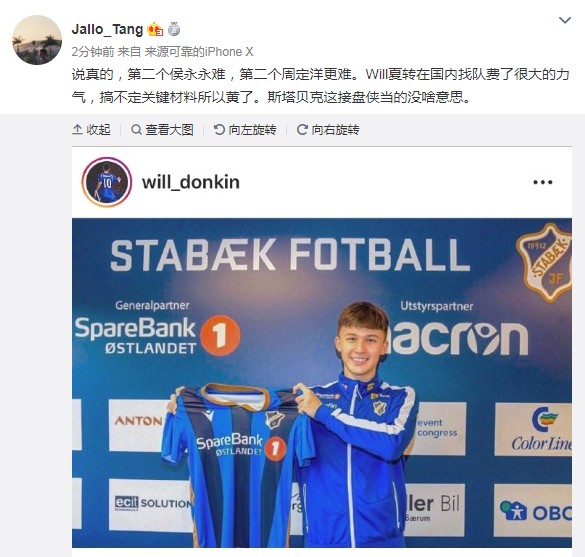The image size is (585, 557).
Task: Open the post options chevron menu
Action: pos(565,20)
